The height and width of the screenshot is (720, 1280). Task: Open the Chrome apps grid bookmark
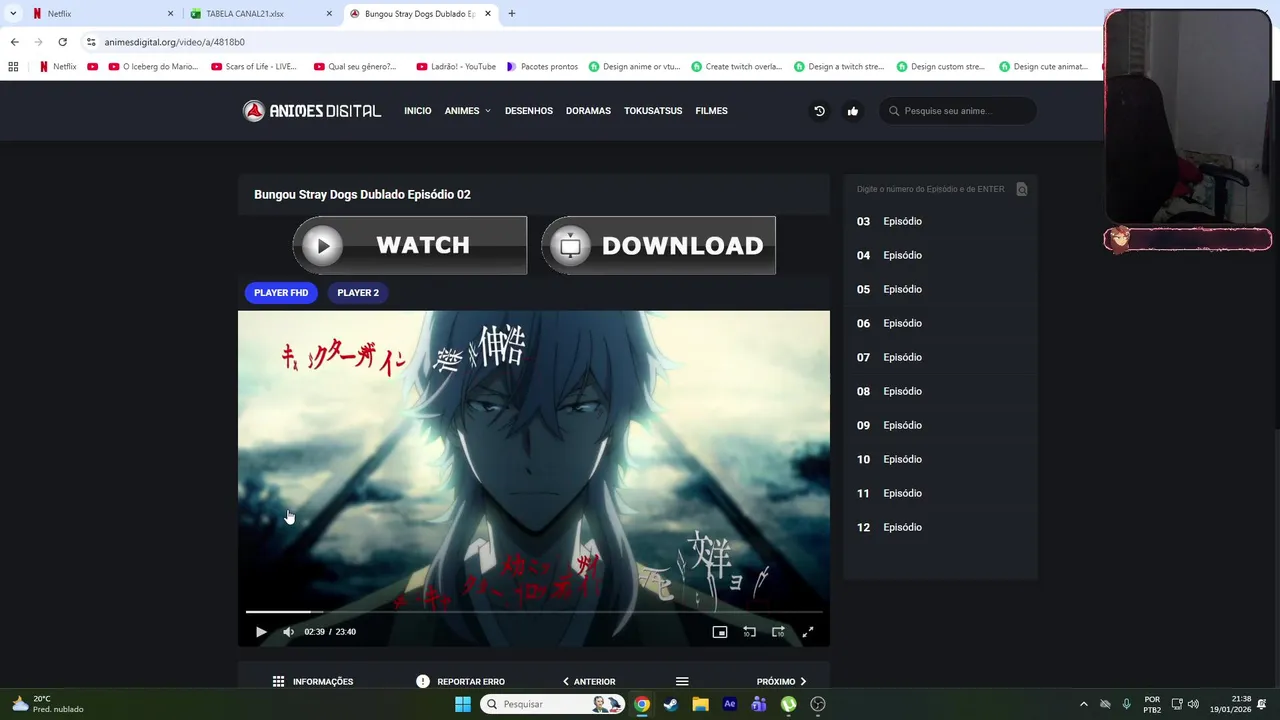point(13,67)
